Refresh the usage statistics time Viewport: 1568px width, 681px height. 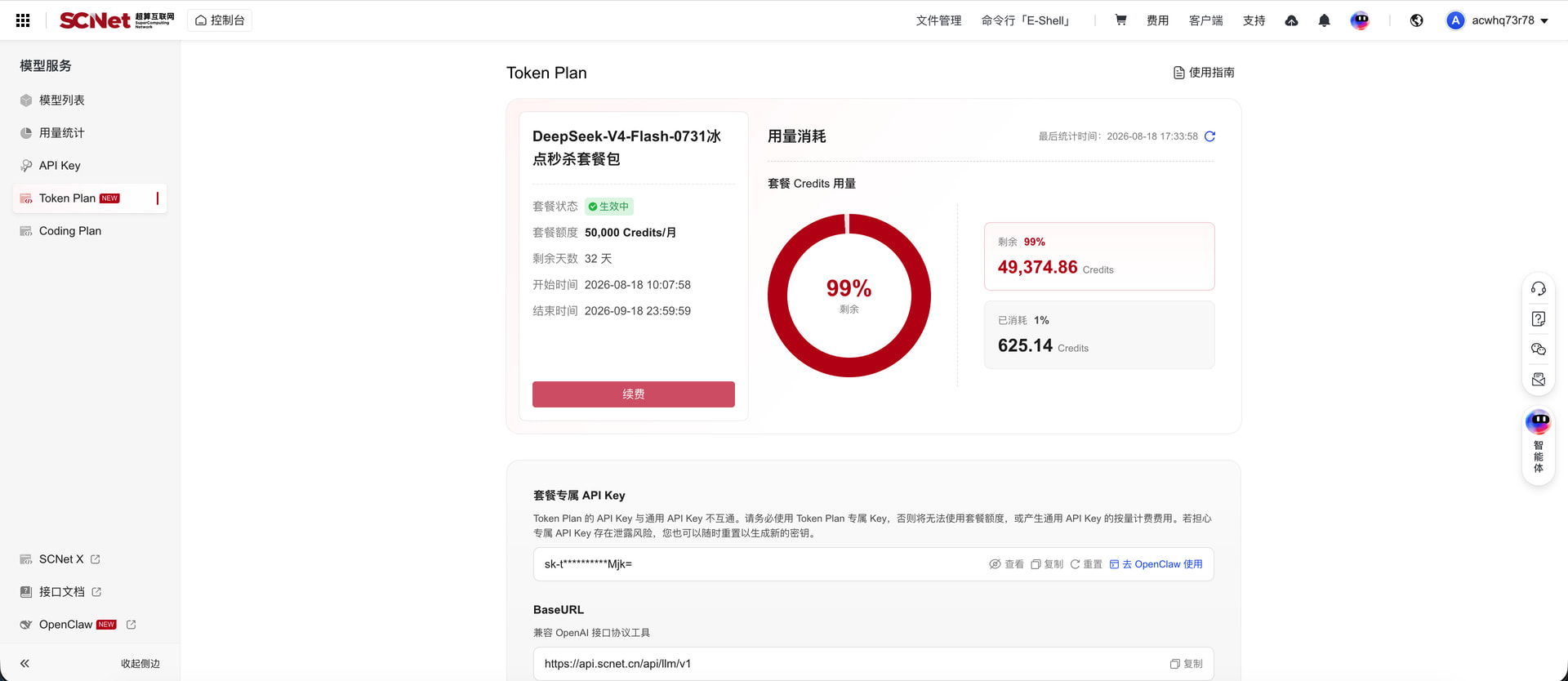click(x=1209, y=136)
